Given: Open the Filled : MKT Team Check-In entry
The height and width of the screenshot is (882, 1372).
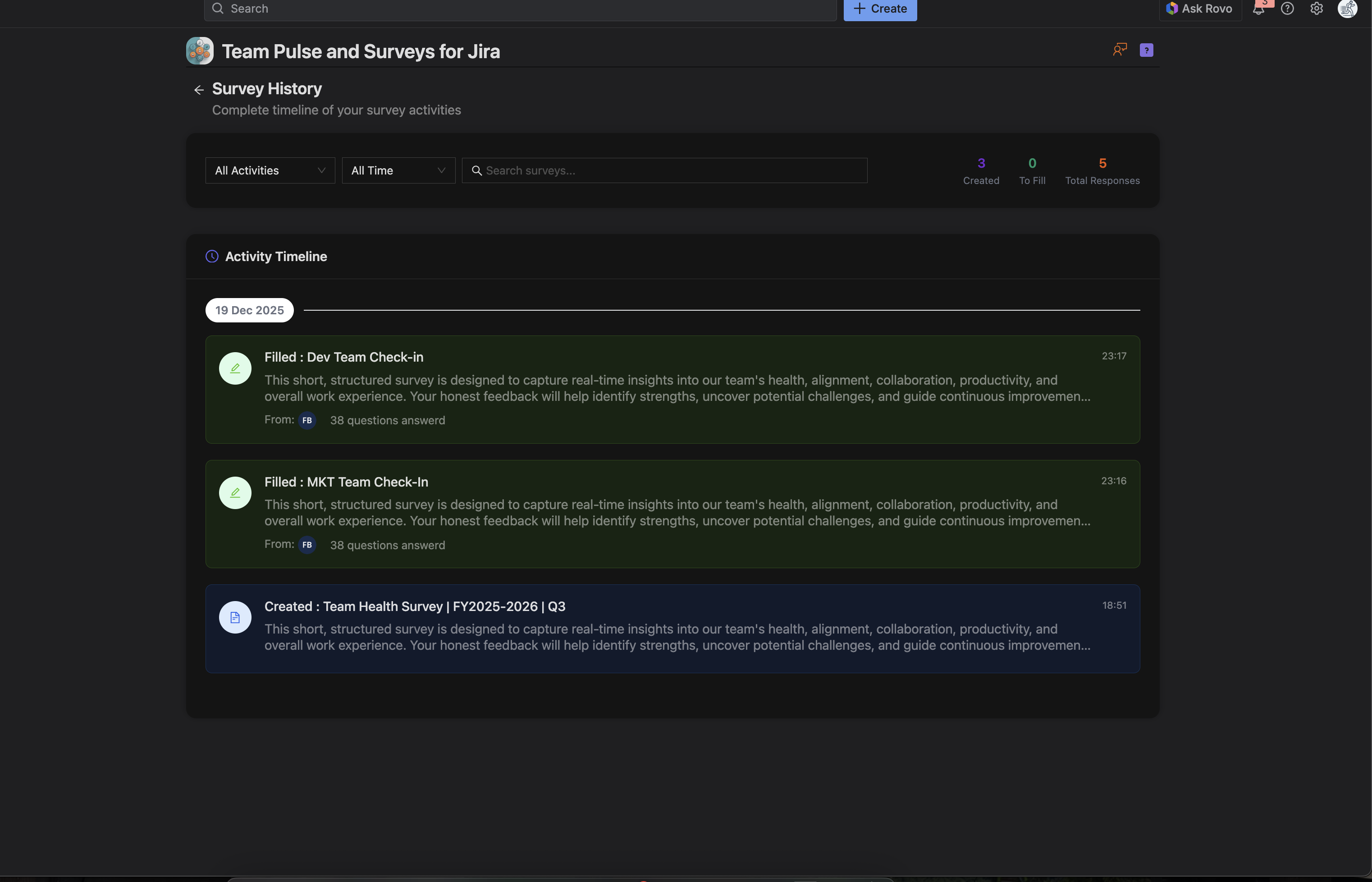Looking at the screenshot, I should click(x=346, y=482).
